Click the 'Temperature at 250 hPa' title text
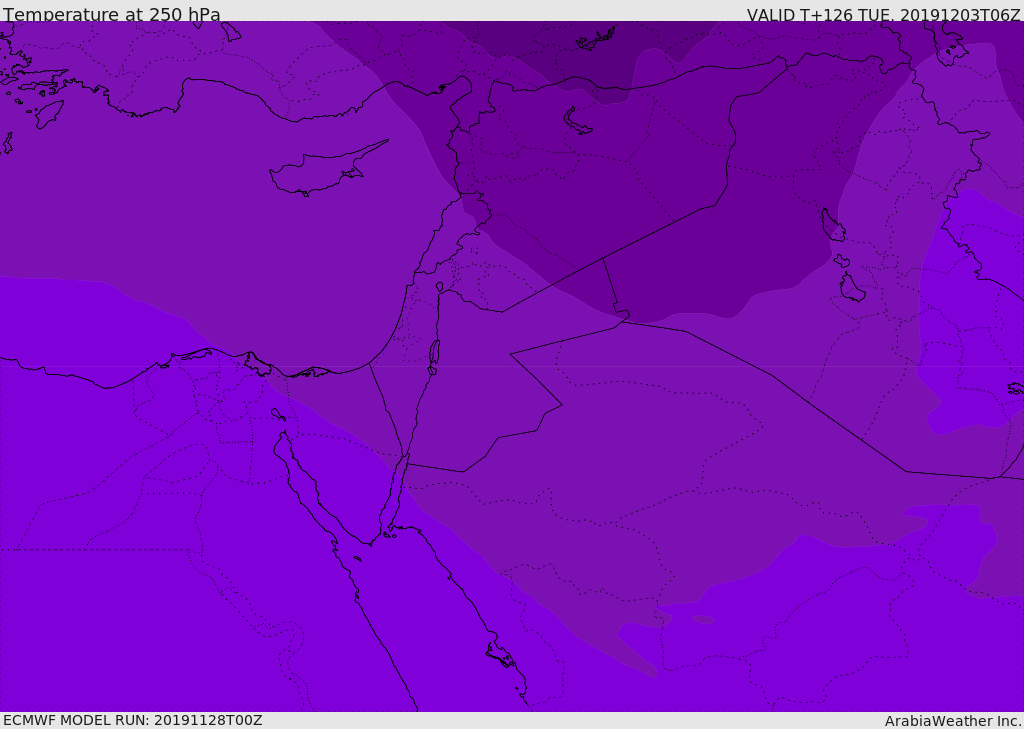The width and height of the screenshot is (1024, 729). (112, 14)
